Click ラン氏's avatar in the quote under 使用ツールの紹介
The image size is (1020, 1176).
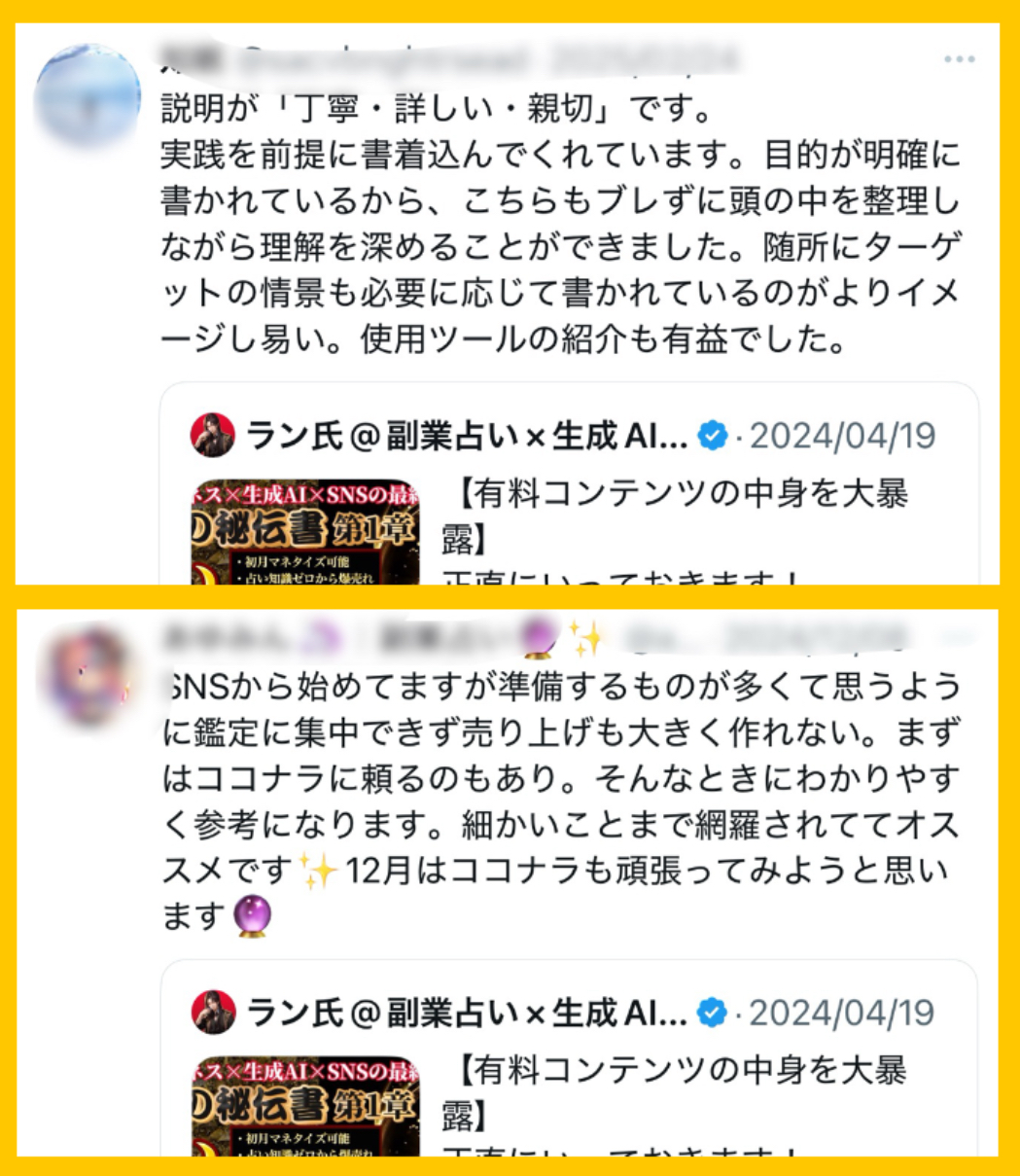pos(213,435)
